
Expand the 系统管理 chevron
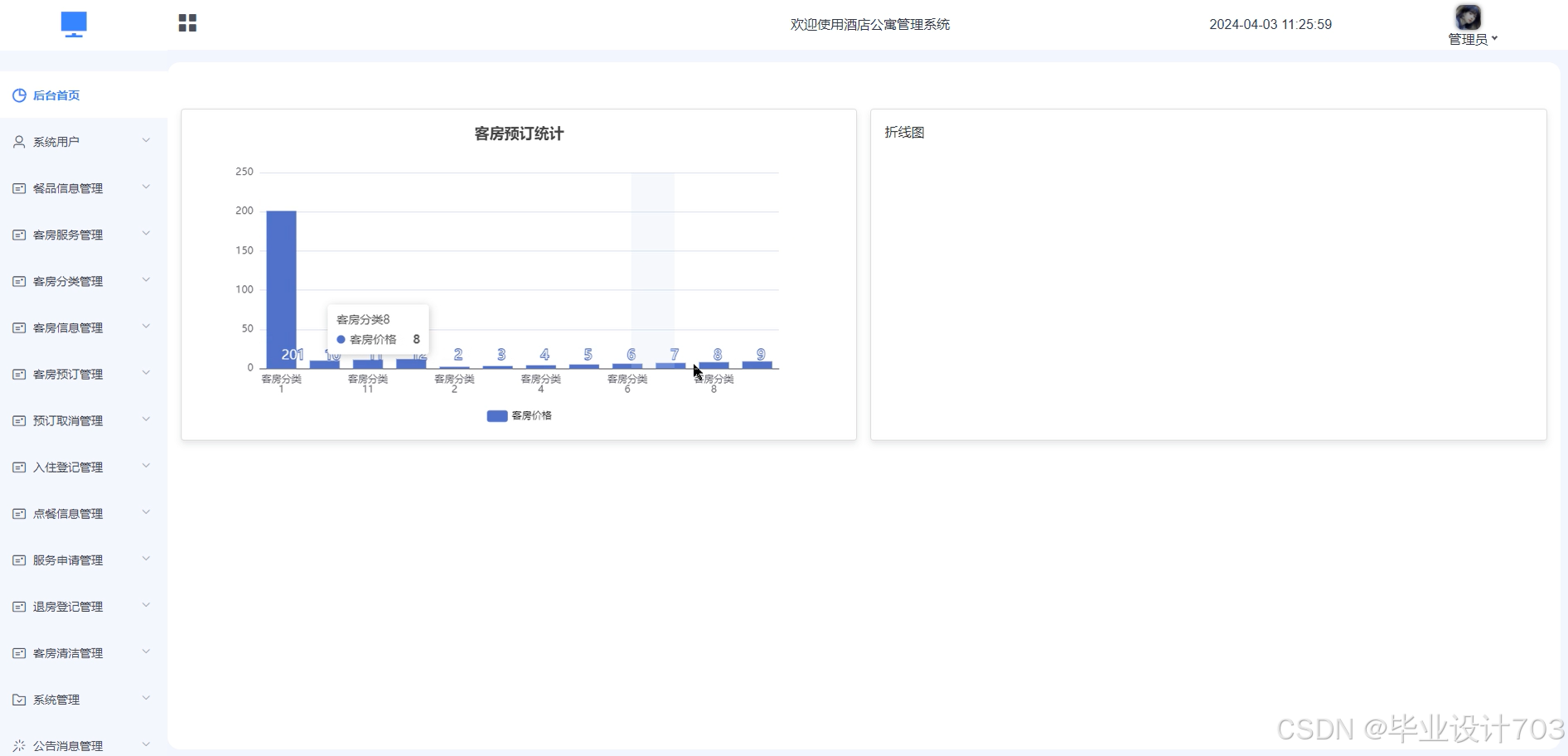[x=146, y=698]
